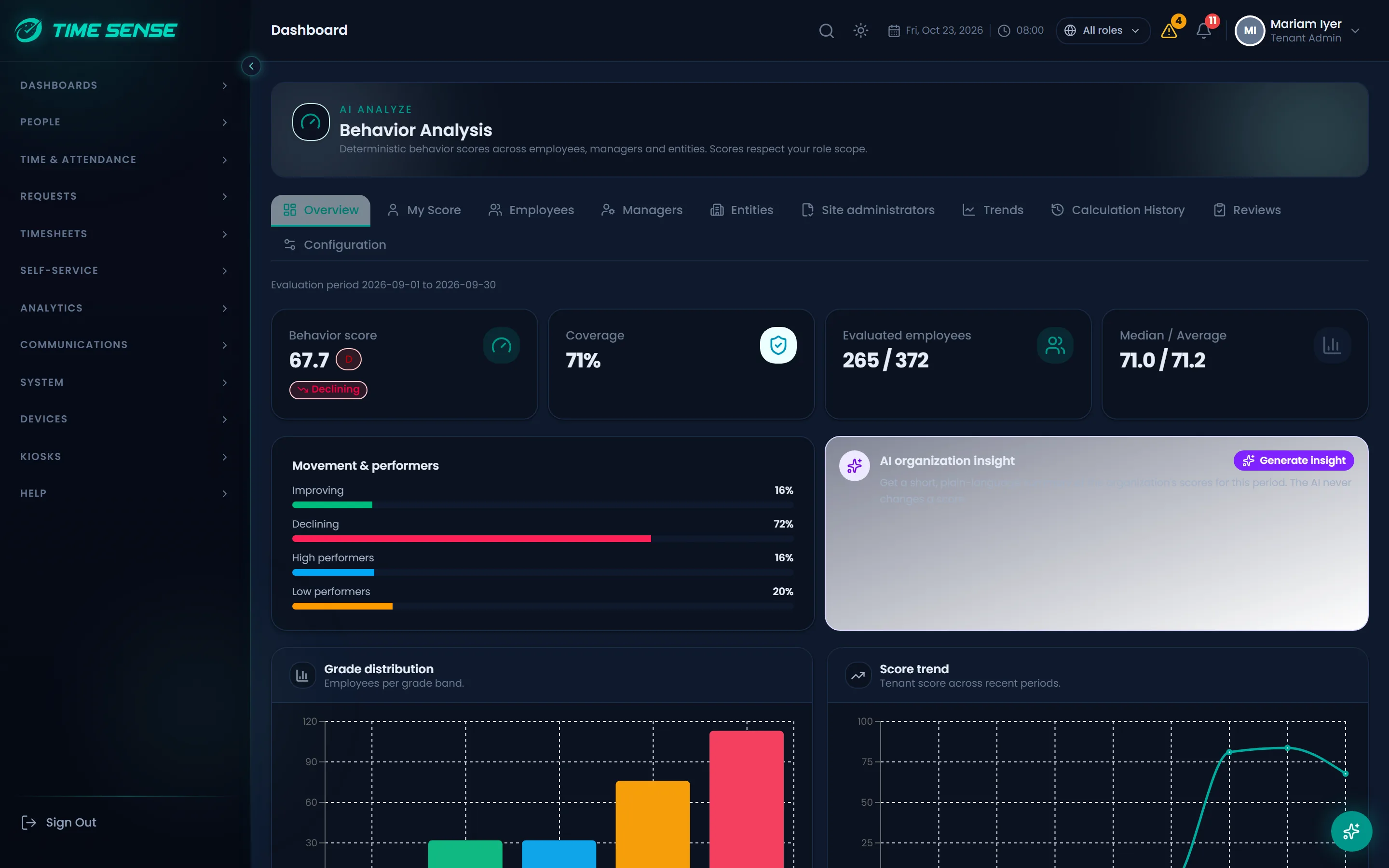Select the Overview tab
Screen dimensions: 1389x868
[x=320, y=210]
